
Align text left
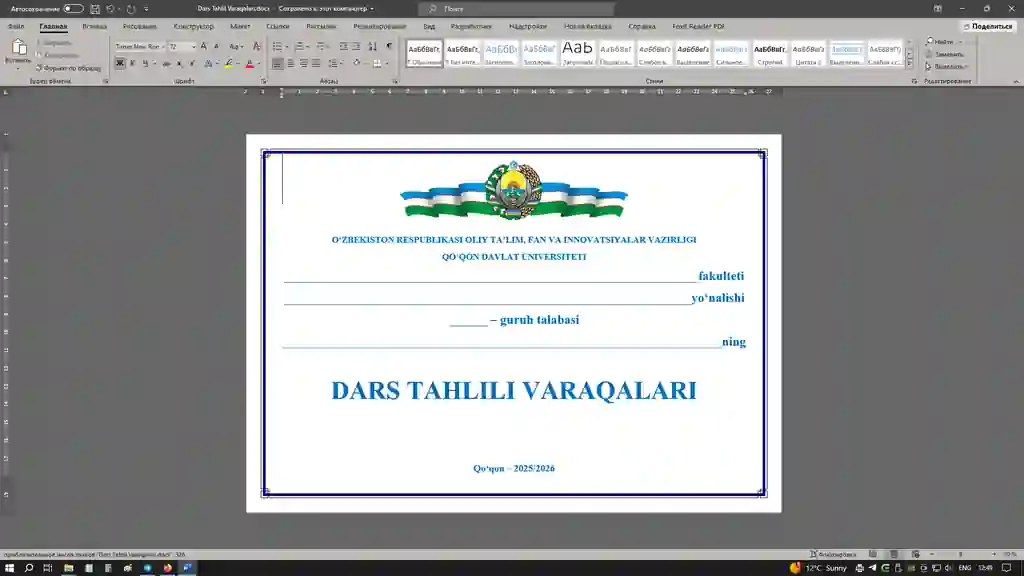point(278,63)
